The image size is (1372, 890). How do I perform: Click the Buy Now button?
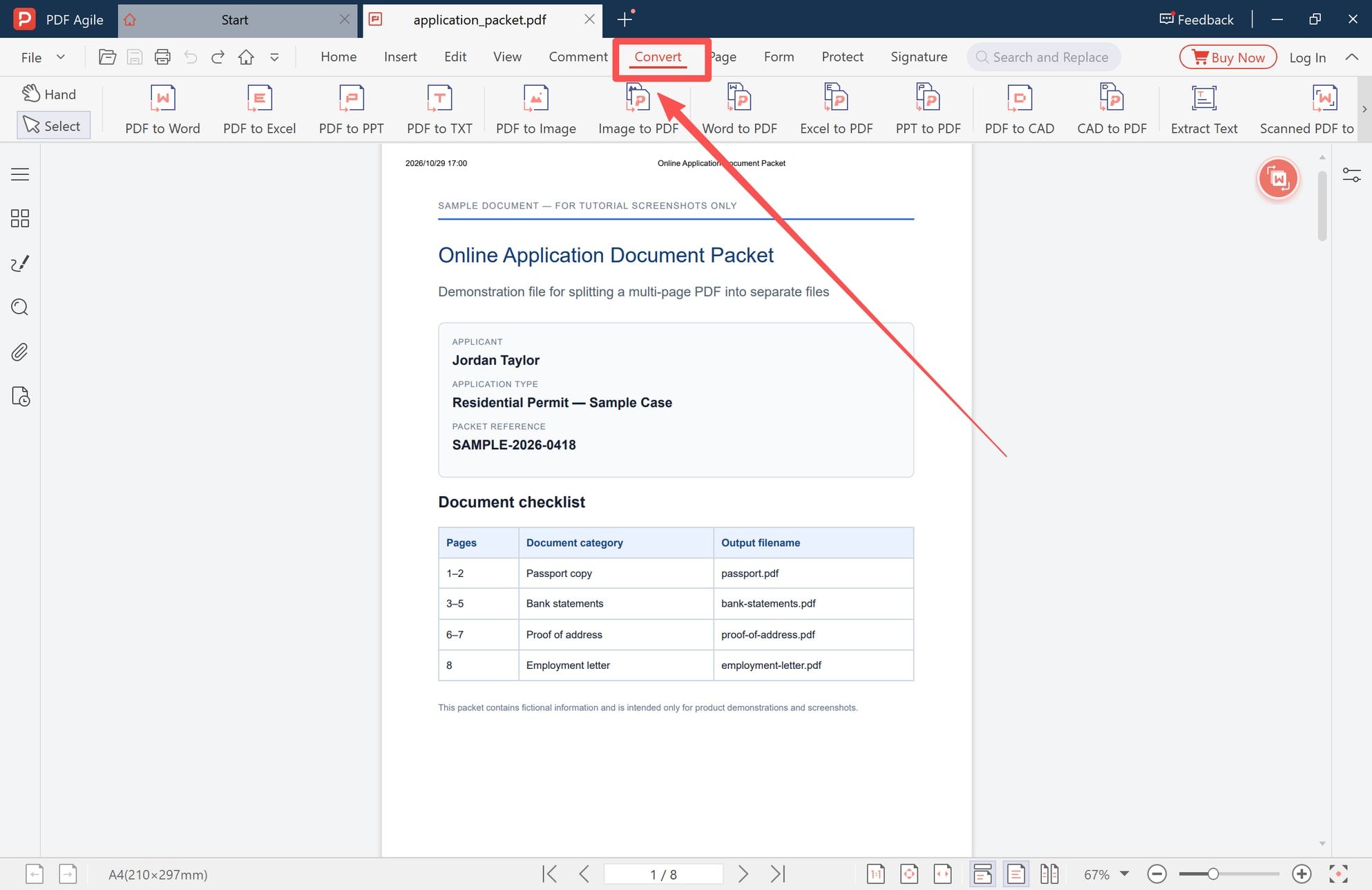pos(1228,57)
